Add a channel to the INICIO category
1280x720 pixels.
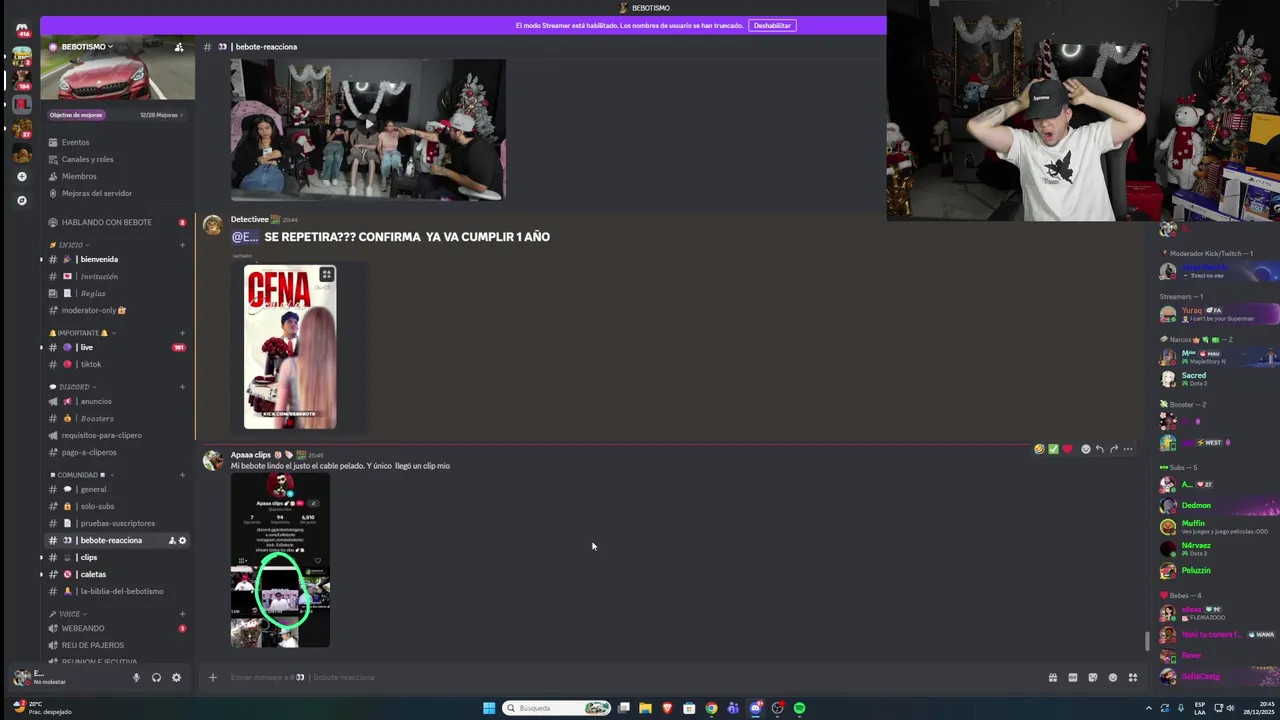coord(182,245)
